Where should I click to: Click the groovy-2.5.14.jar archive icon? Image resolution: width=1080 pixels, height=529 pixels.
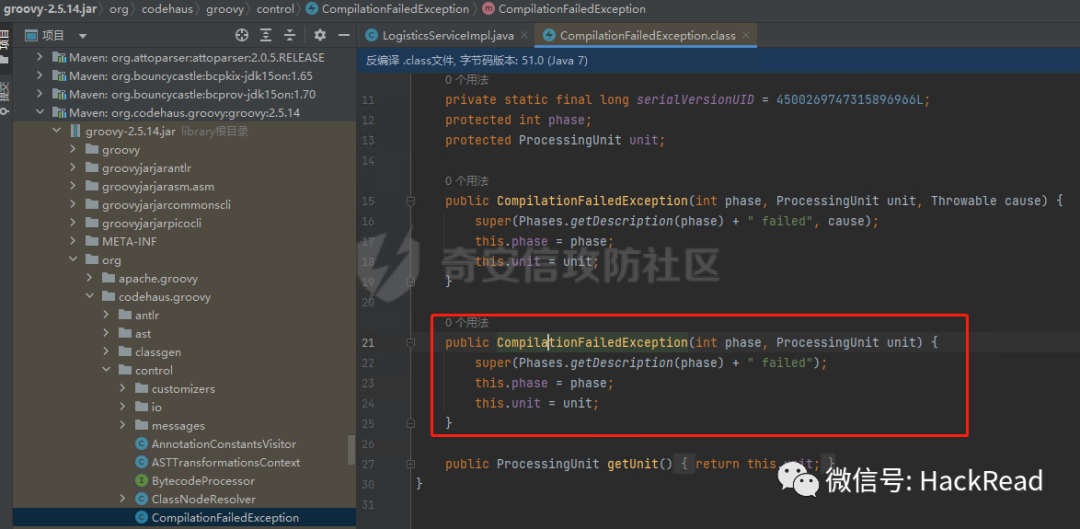[x=74, y=131]
